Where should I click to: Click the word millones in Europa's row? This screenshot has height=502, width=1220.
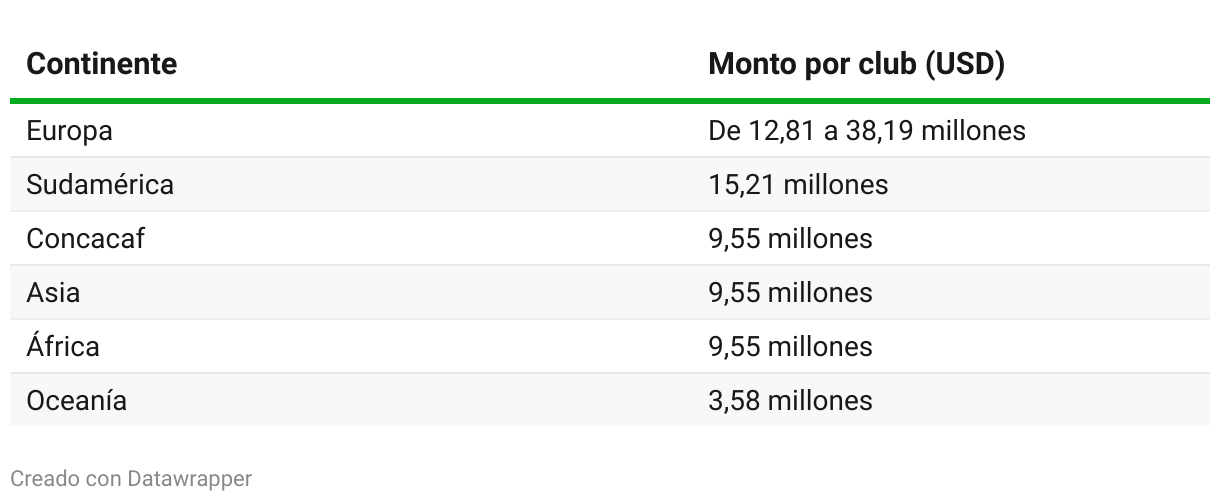(x=973, y=131)
